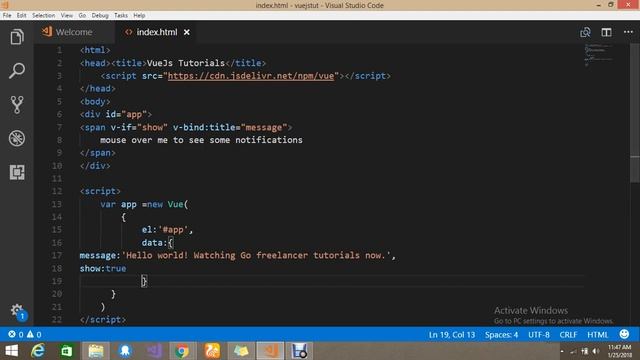Screen dimensions: 640x360
Task: Open the Edit menu
Action: coord(21,15)
